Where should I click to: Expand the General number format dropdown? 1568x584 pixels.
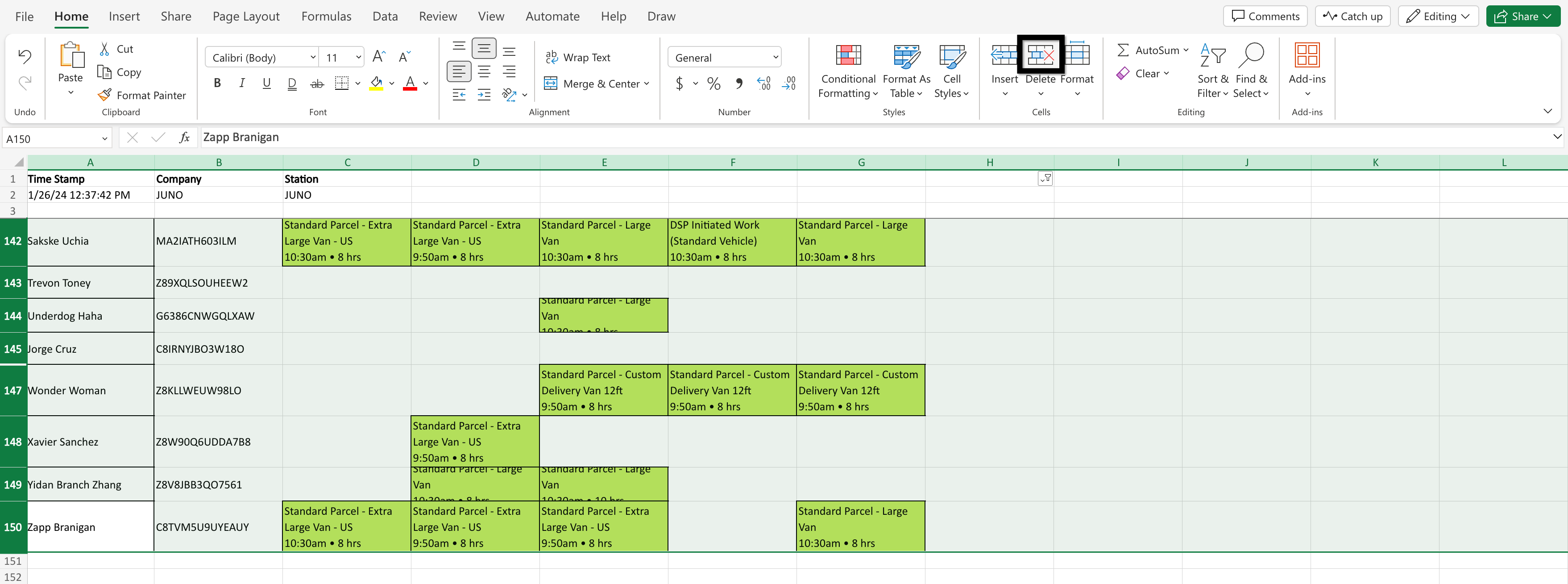[x=775, y=57]
